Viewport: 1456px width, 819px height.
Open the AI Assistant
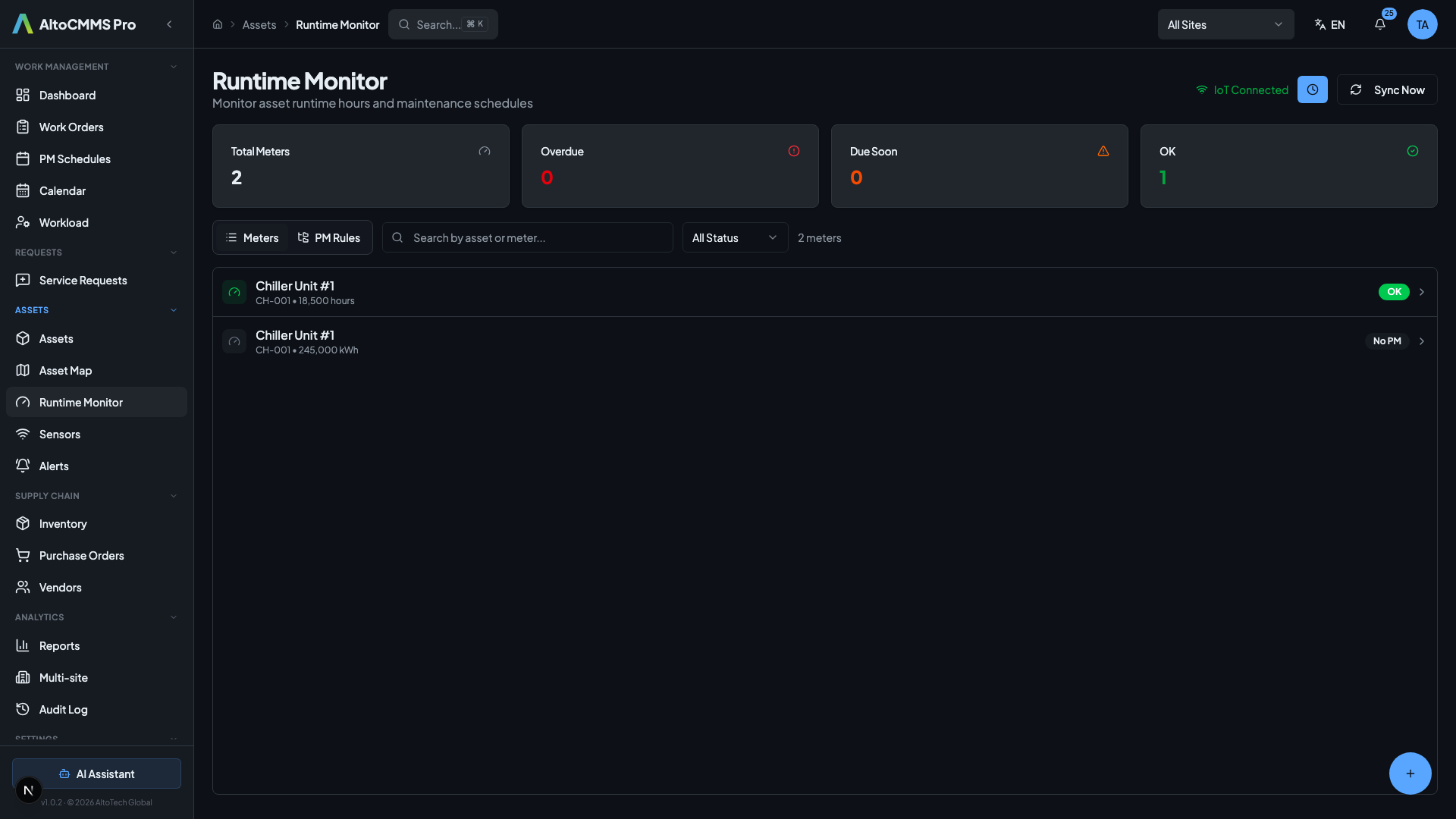tap(96, 773)
